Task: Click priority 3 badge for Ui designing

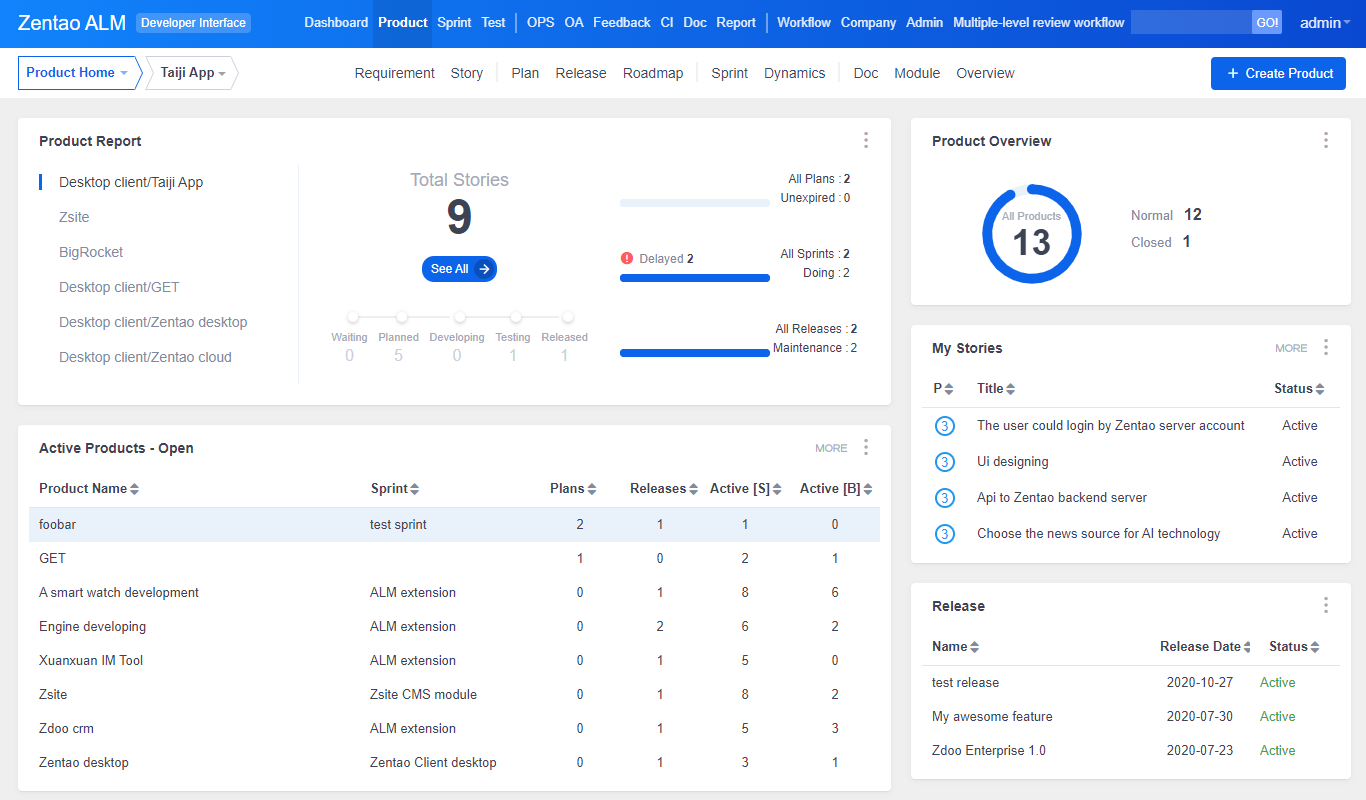Action: coord(944,462)
